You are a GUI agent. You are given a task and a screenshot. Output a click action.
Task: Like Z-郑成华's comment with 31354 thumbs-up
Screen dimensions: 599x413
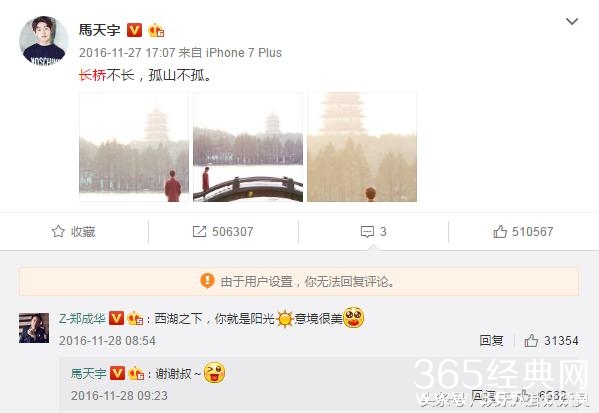pos(551,340)
